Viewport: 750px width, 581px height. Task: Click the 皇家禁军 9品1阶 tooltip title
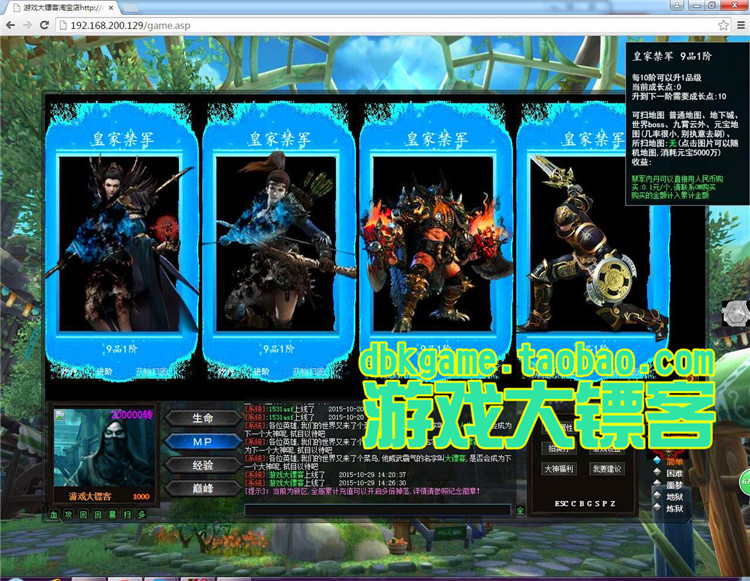tap(672, 56)
